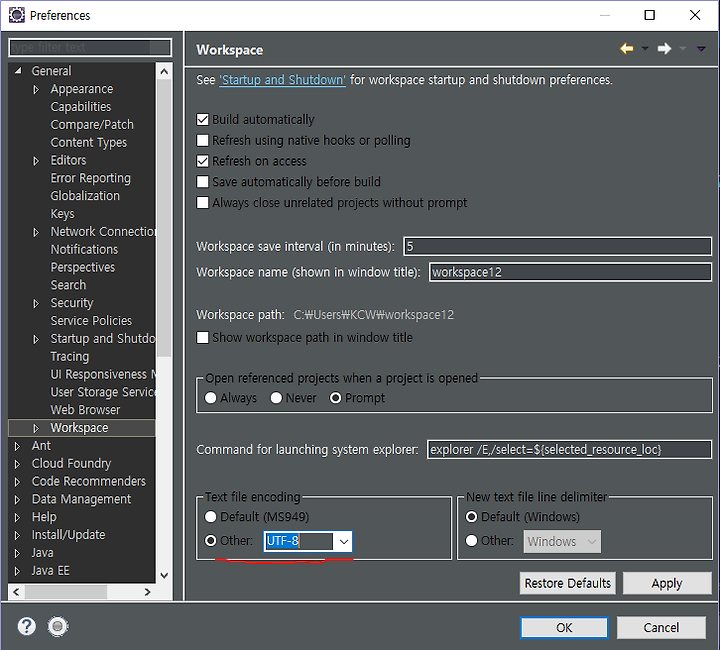Select Default (Windows) line delimiter radio
720x650 pixels.
point(472,517)
